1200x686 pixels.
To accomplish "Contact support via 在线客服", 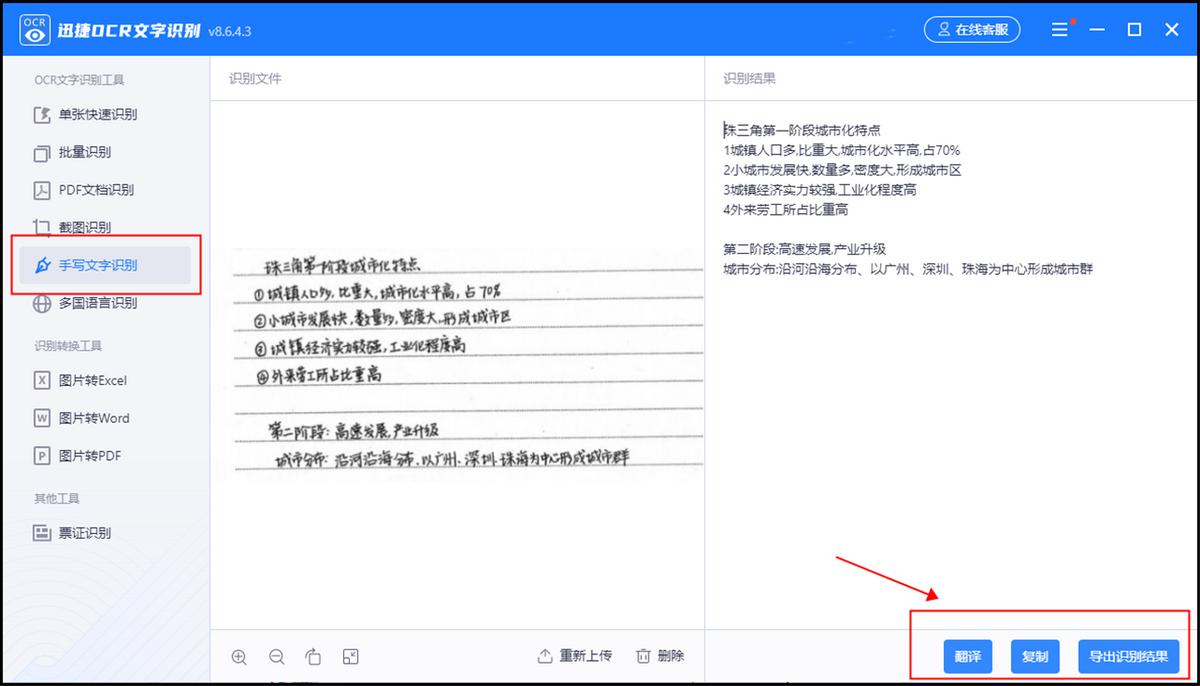I will (x=971, y=29).
